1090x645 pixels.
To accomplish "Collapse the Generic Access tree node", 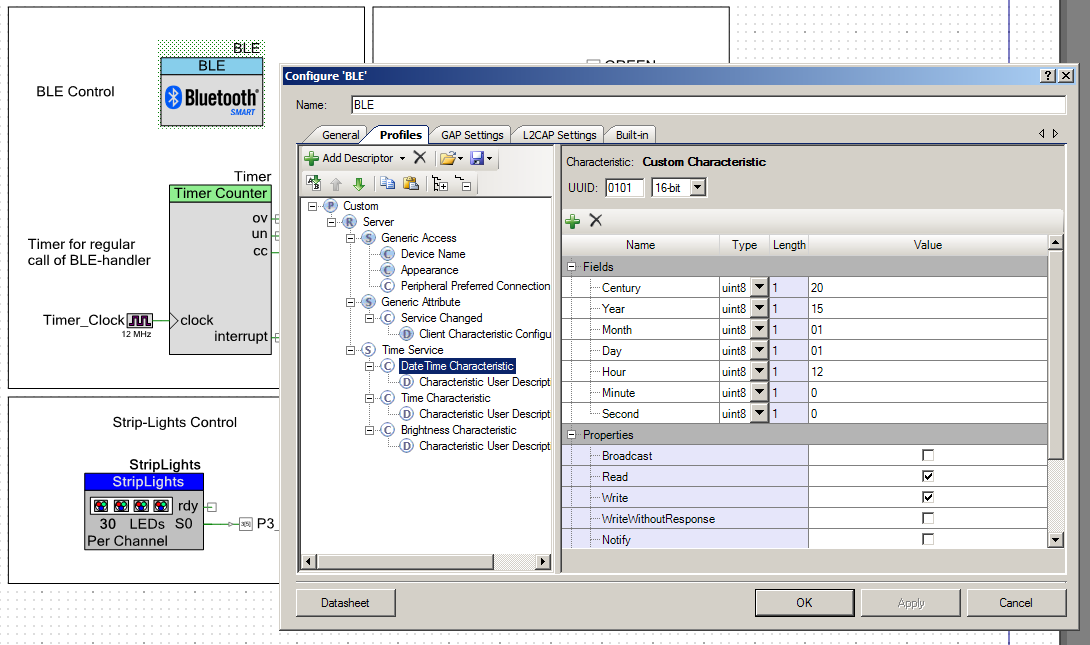I will 350,238.
